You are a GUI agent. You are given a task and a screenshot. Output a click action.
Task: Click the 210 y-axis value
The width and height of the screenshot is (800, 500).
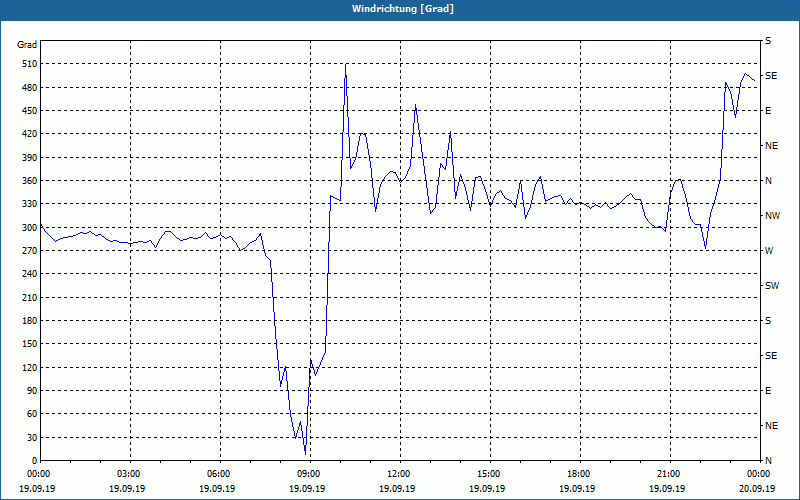[x=30, y=297]
